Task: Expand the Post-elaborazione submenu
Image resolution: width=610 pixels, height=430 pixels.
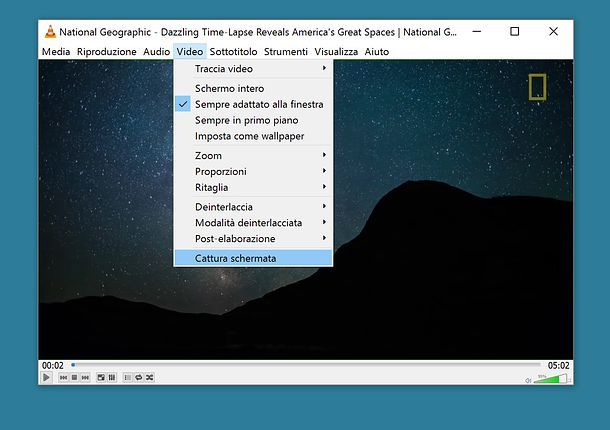Action: [x=253, y=239]
